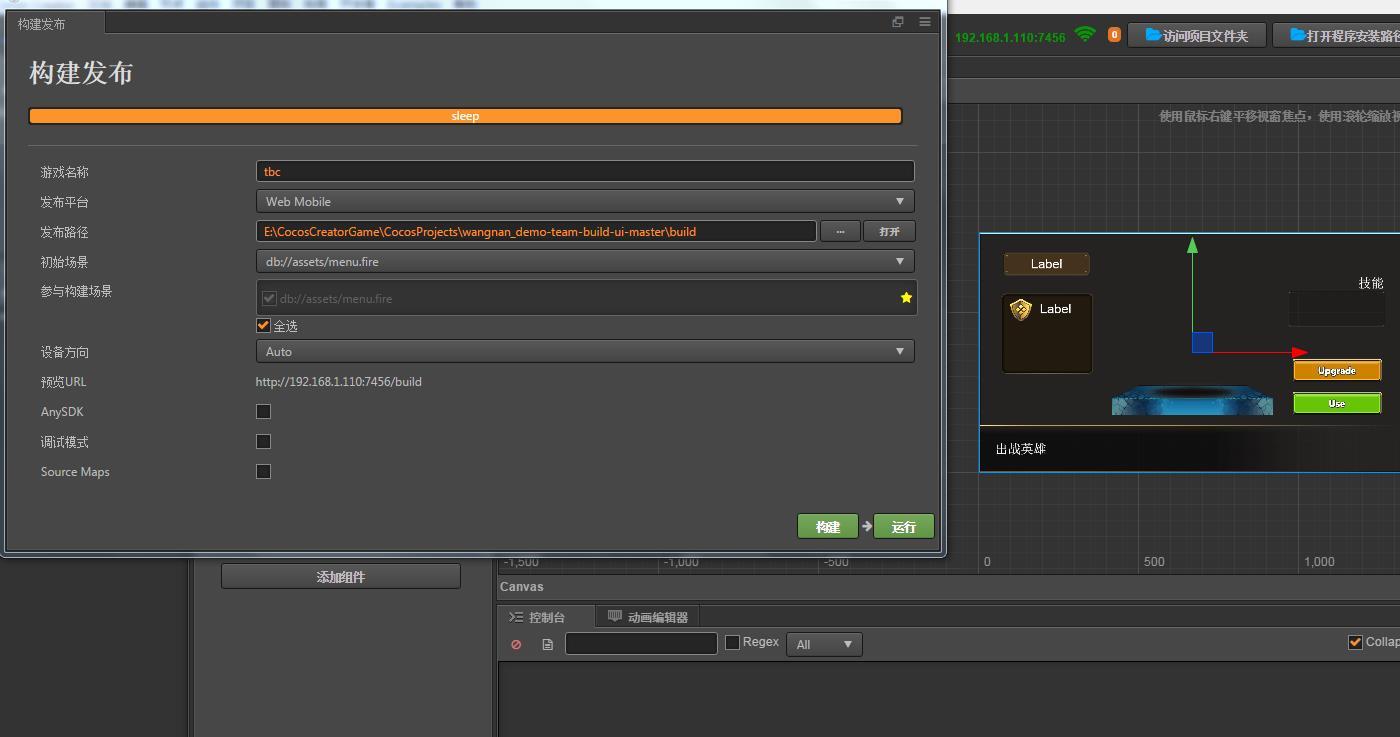The width and height of the screenshot is (1400, 737).
Task: Select the green Y-axis gizmo arrow
Action: point(1192,246)
